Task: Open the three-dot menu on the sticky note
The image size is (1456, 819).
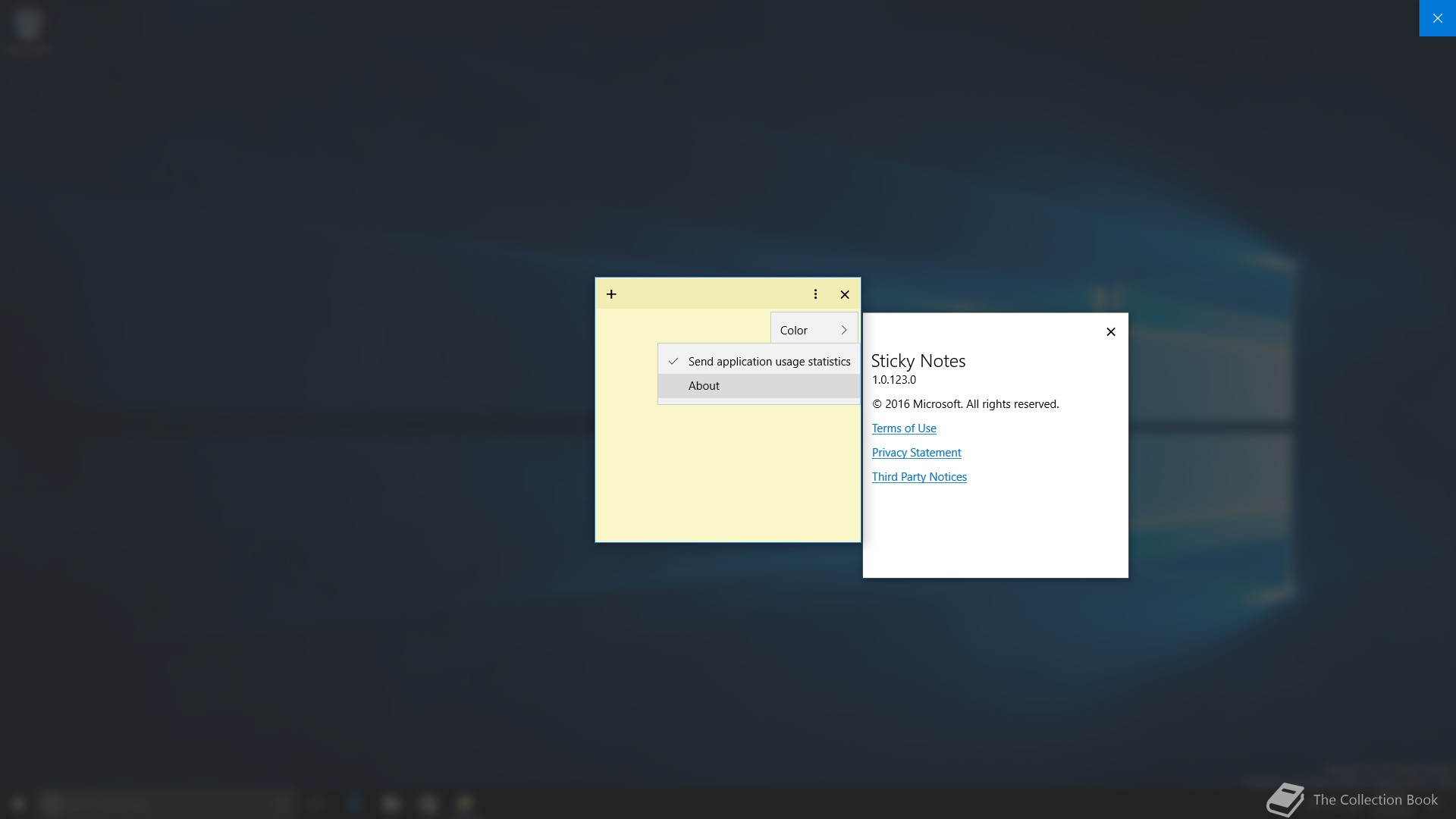Action: (x=815, y=294)
